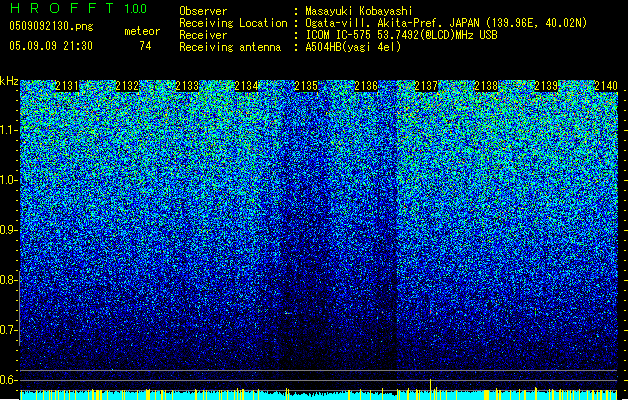The height and width of the screenshot is (400, 629).
Task: Click time marker 2133
Action: (187, 86)
